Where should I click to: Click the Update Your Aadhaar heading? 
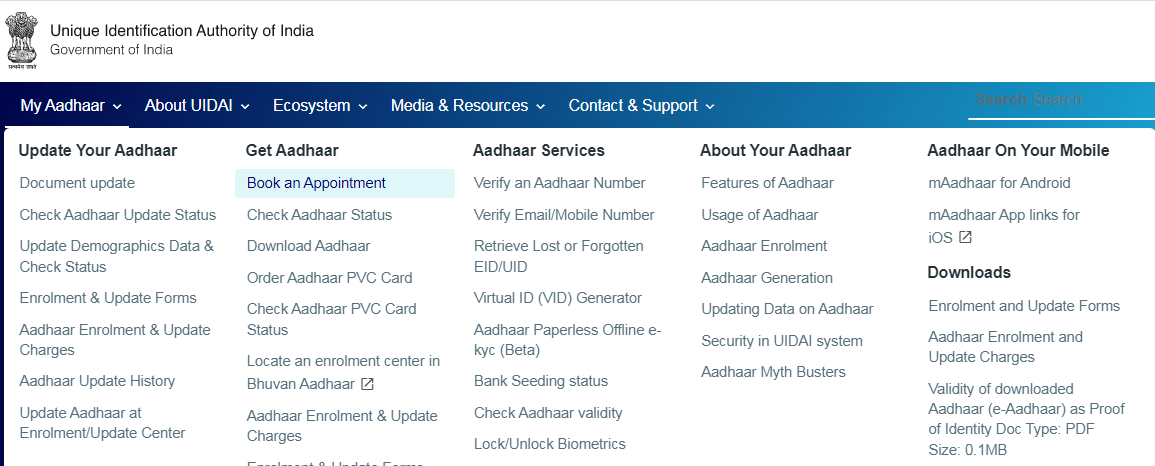point(98,150)
